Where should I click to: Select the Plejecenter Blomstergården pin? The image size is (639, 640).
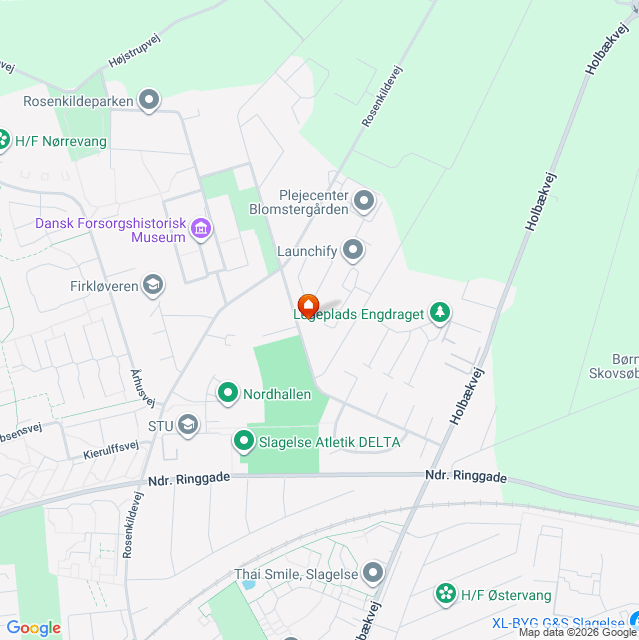[x=364, y=201]
